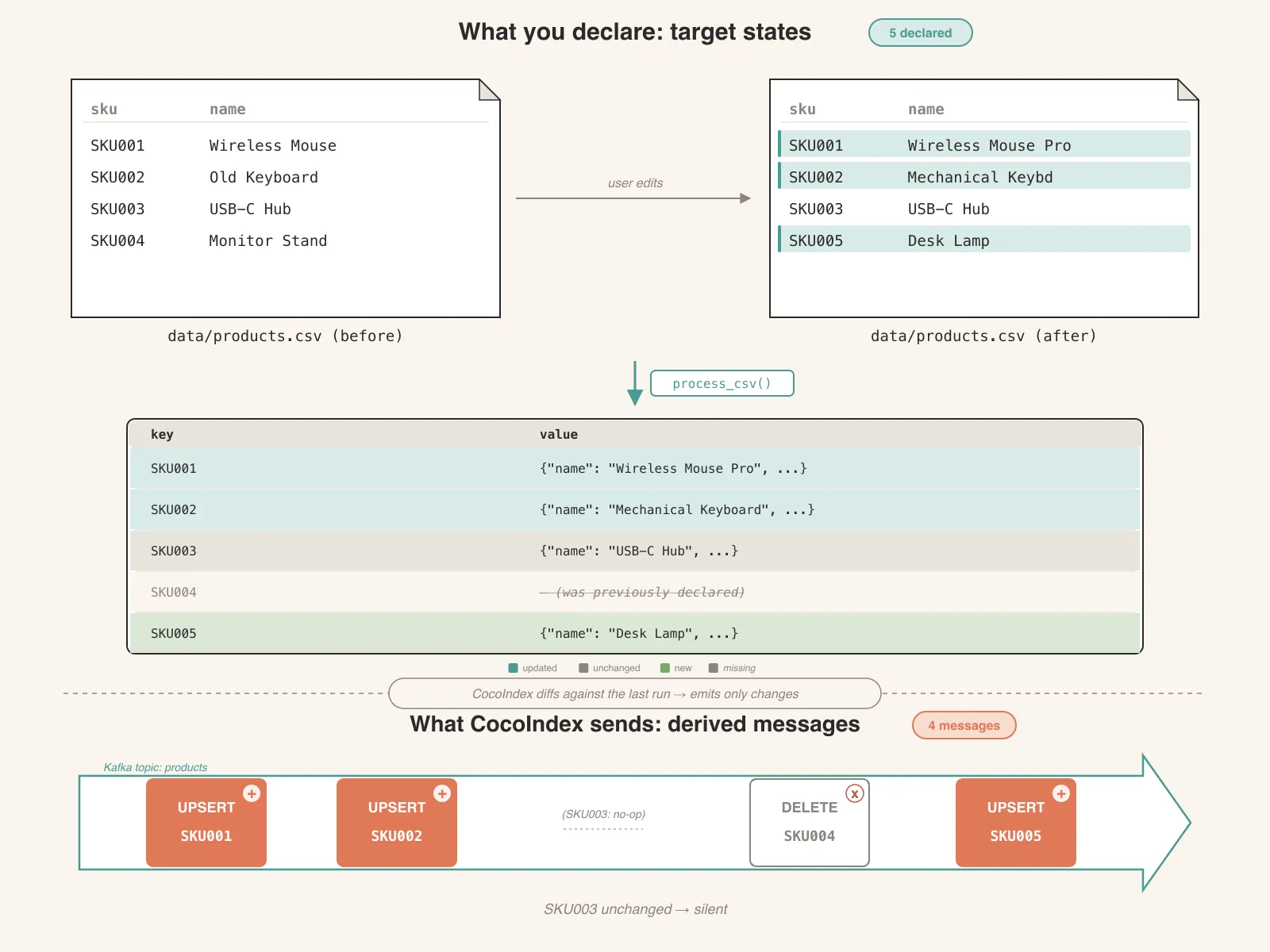Switch to the 'What CocoIndex sends' section
Viewport: 1270px width, 952px height.
[x=634, y=724]
